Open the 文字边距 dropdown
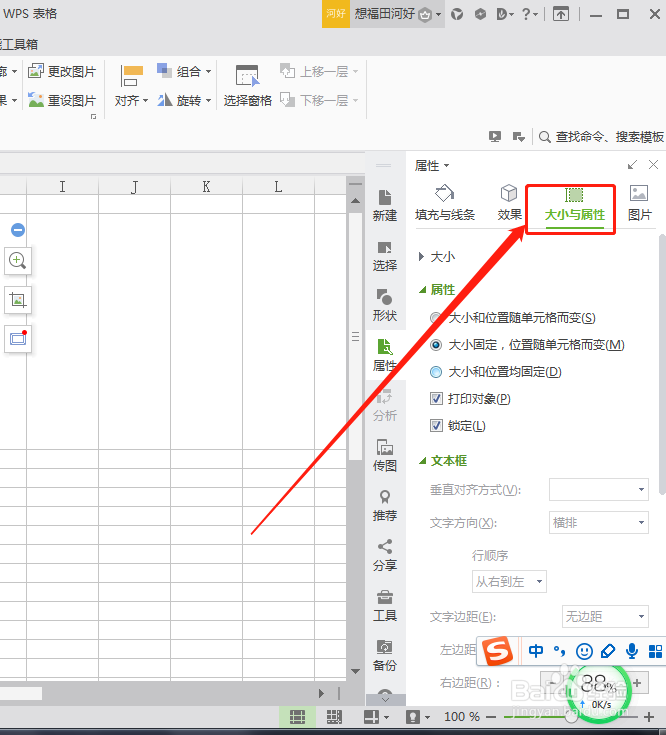 605,616
